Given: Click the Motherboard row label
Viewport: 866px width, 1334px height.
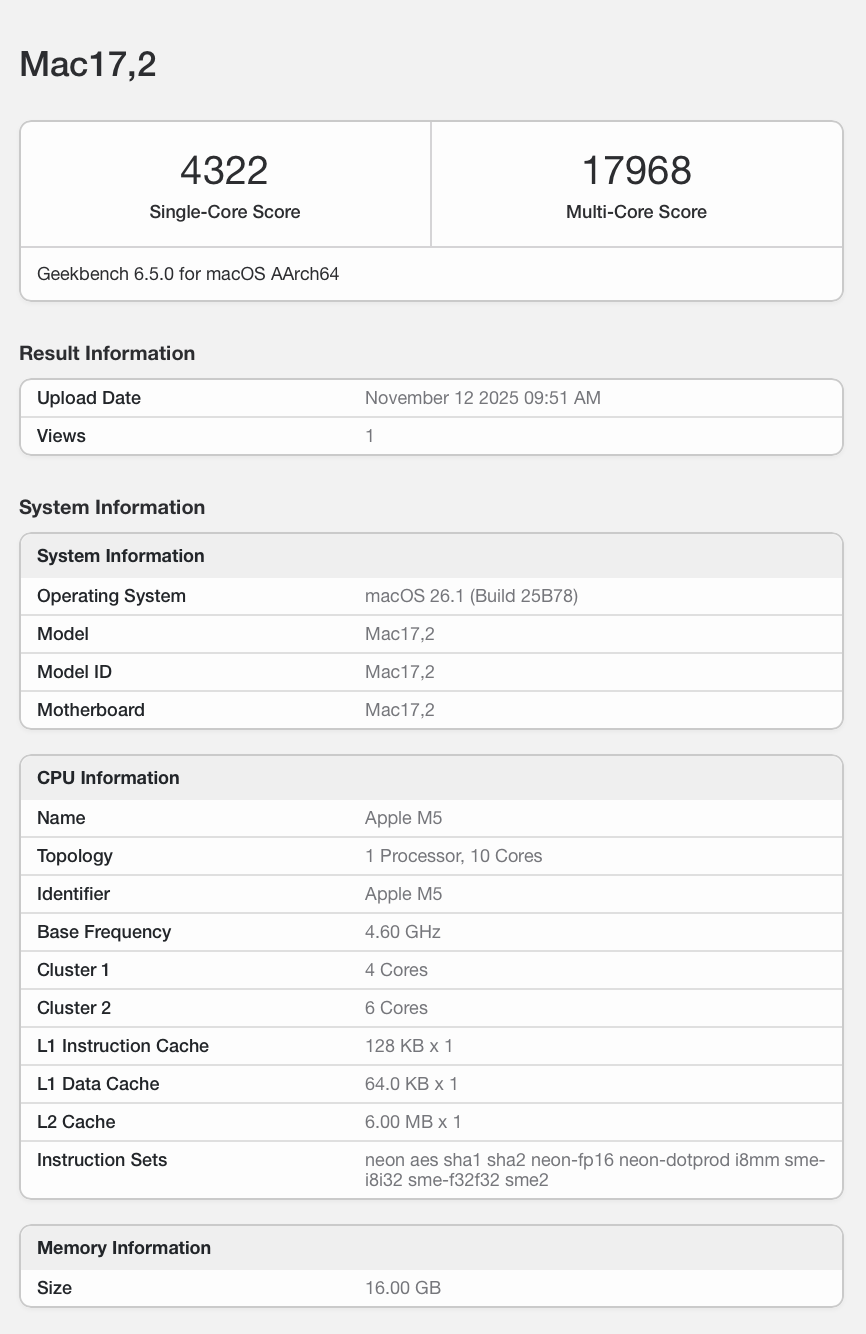Looking at the screenshot, I should (x=91, y=710).
